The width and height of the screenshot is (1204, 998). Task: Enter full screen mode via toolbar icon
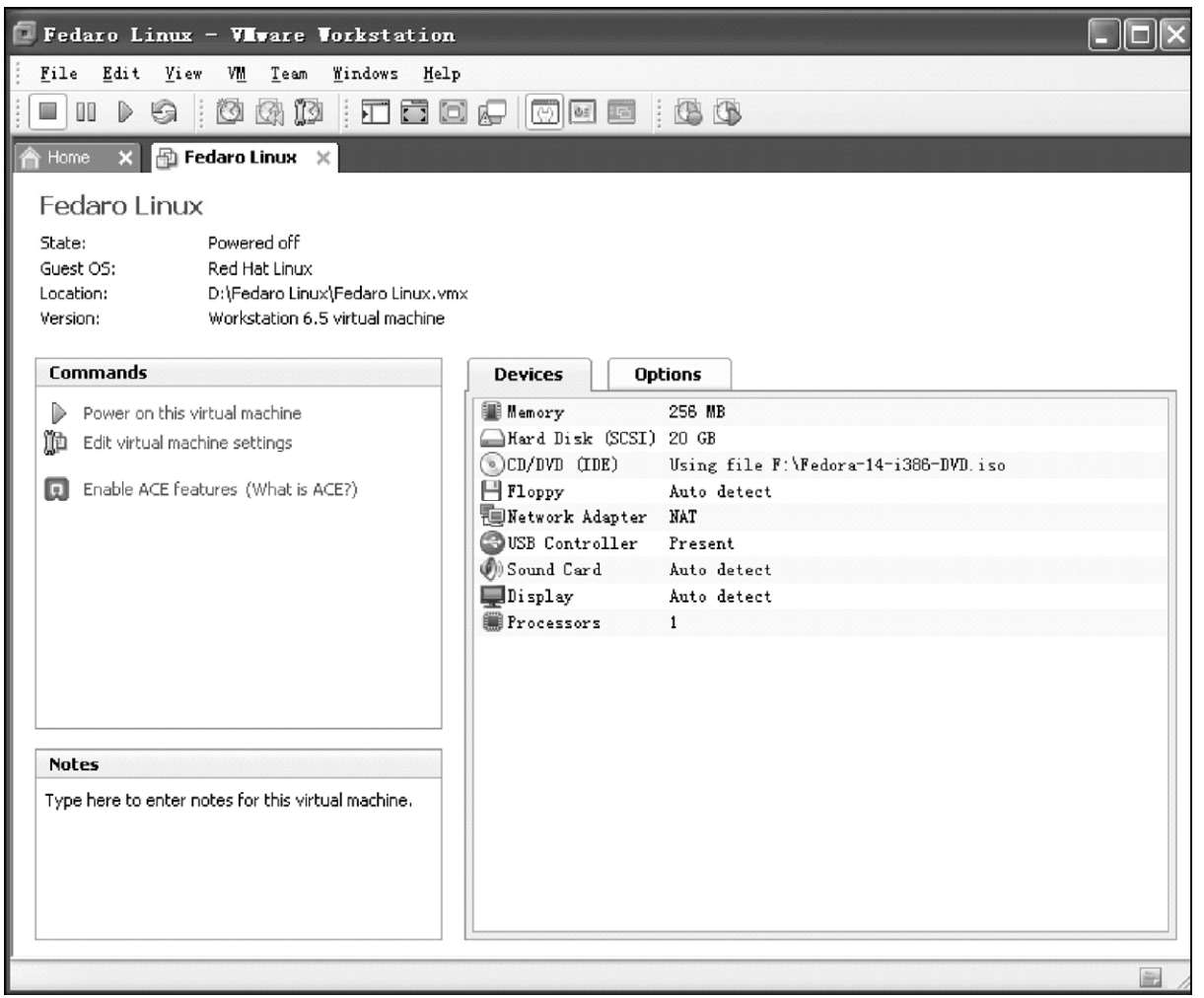click(x=414, y=112)
